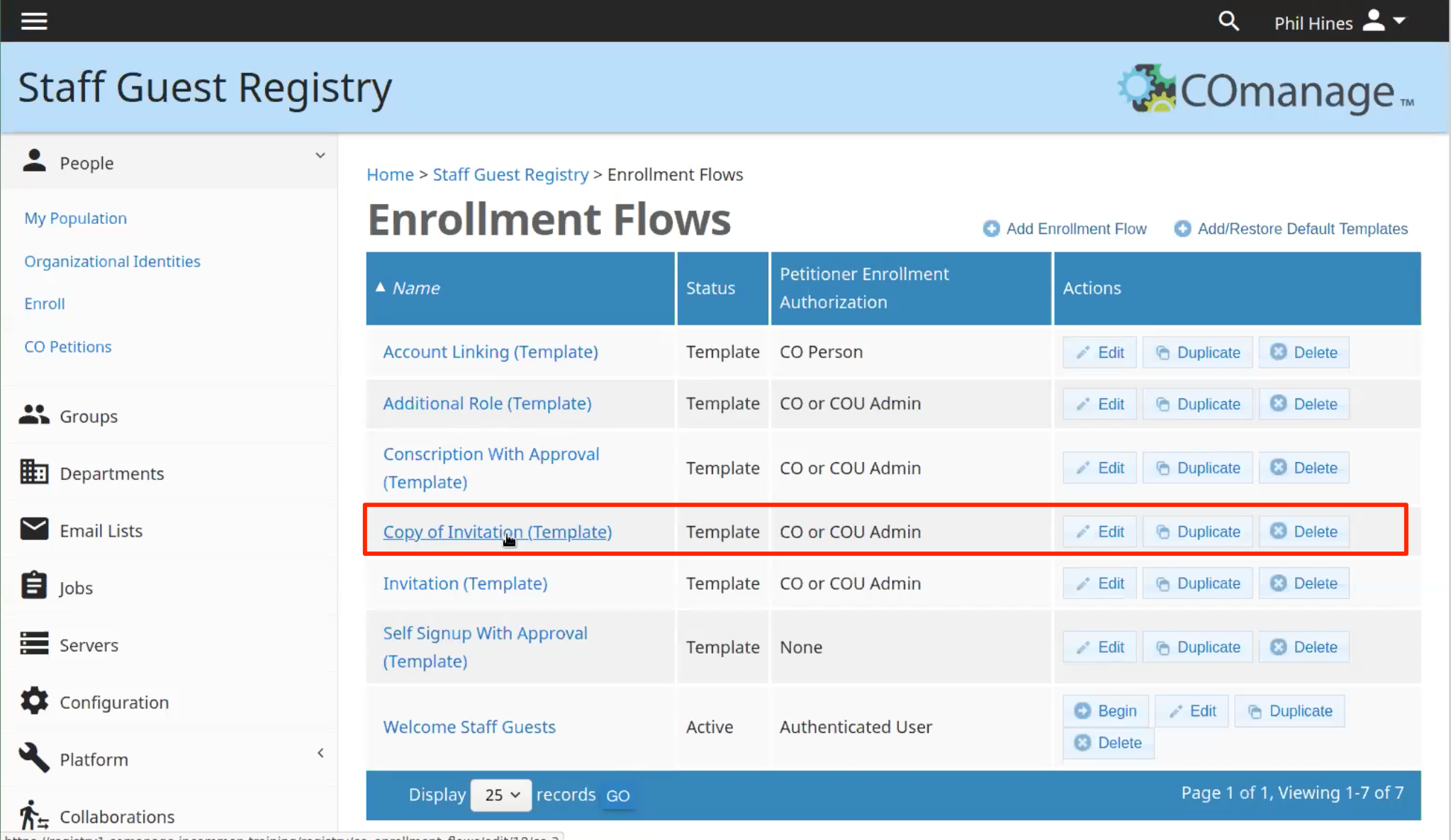Open the Departments menu item
The height and width of the screenshot is (840, 1451).
tap(112, 474)
